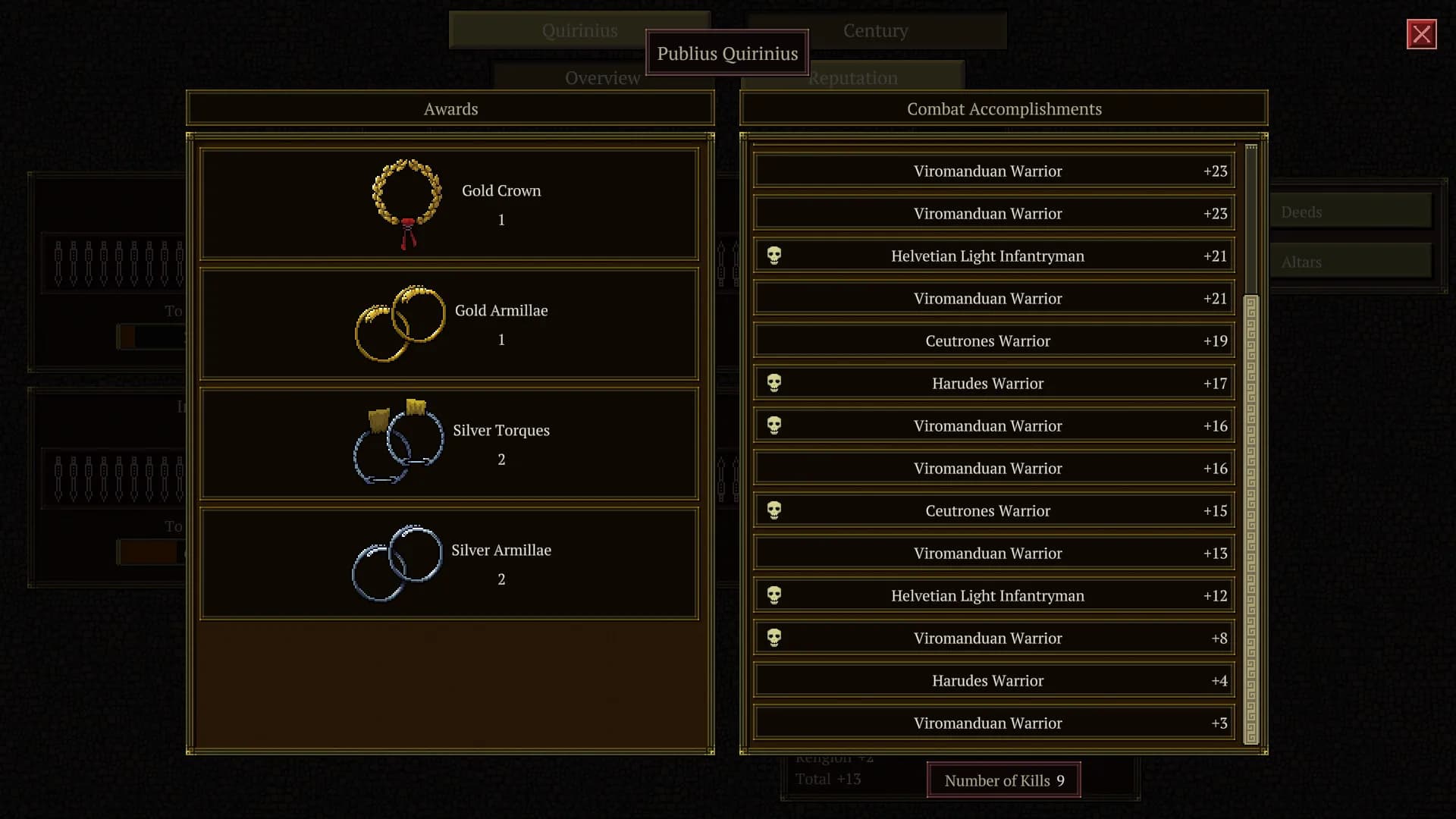
Task: Click skull icon on Helvetian Light Infantryman +21
Action: click(x=773, y=256)
